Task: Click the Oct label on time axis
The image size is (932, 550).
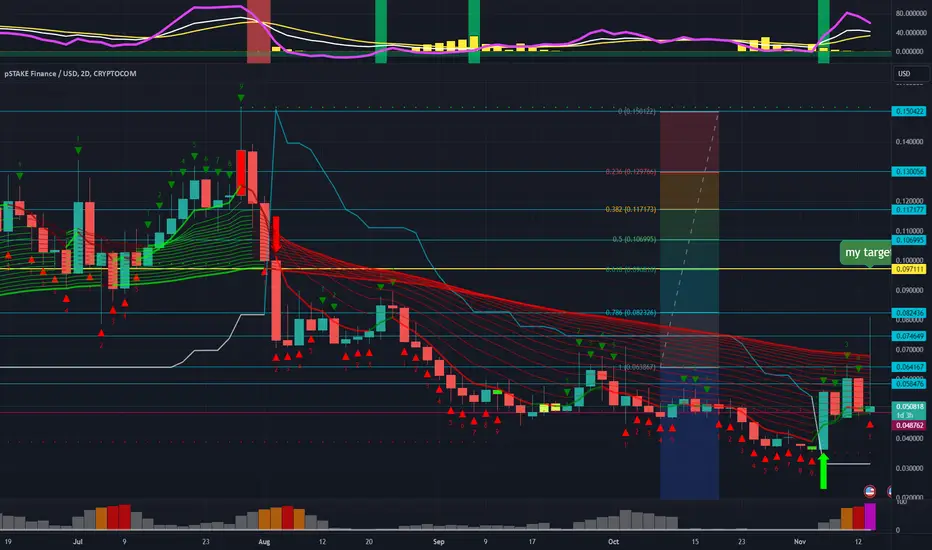Action: [x=613, y=542]
